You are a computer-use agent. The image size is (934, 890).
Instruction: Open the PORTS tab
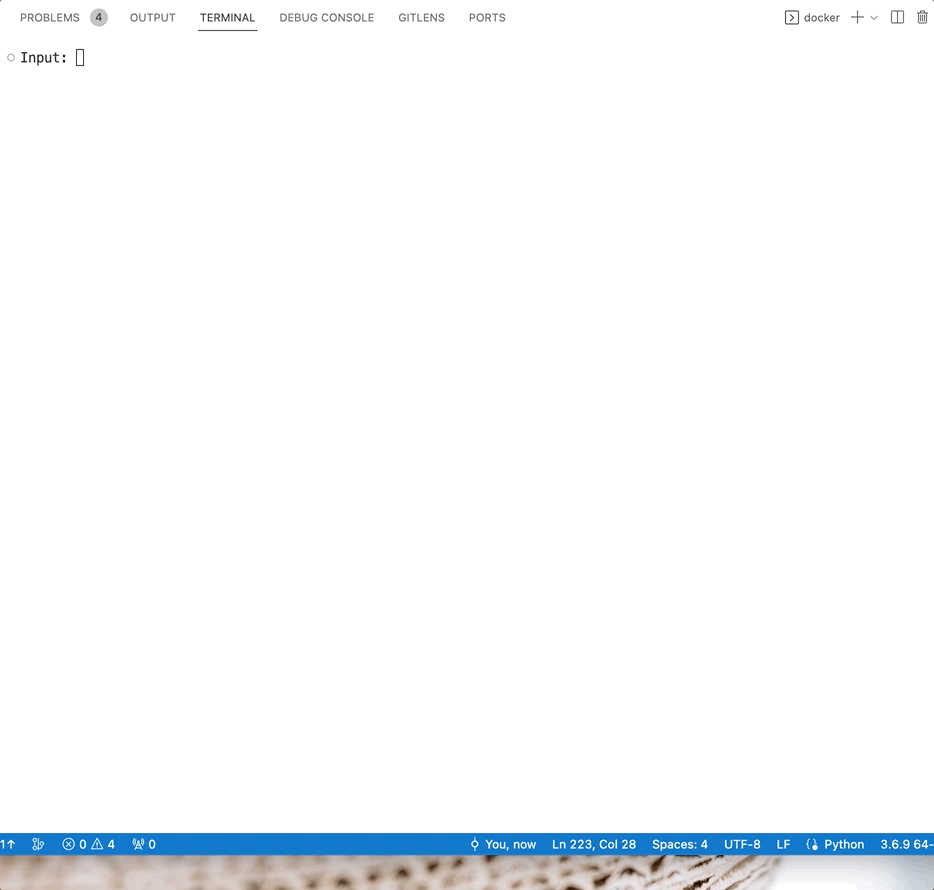[487, 18]
